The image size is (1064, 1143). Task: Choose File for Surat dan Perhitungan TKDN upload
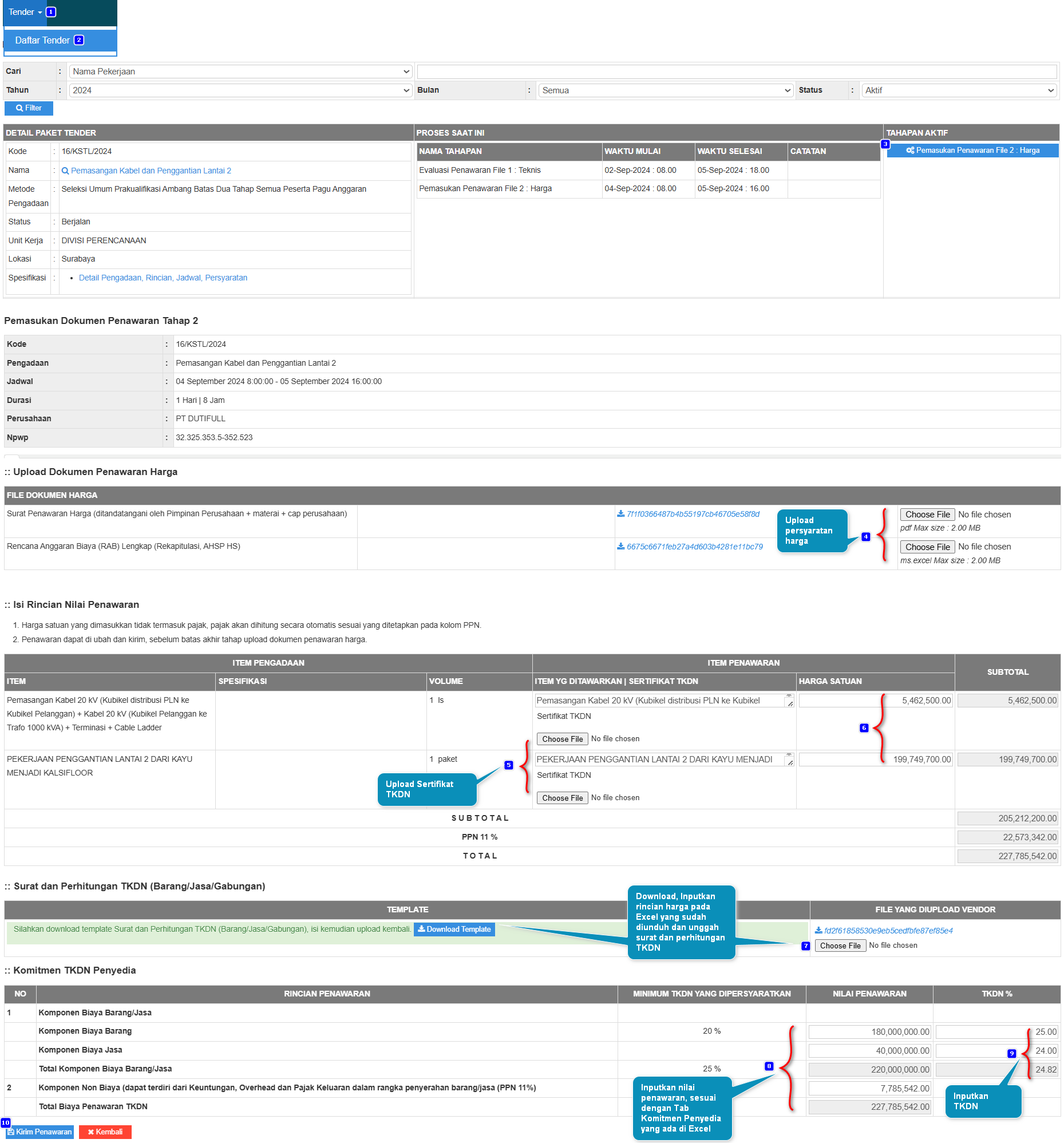point(840,946)
